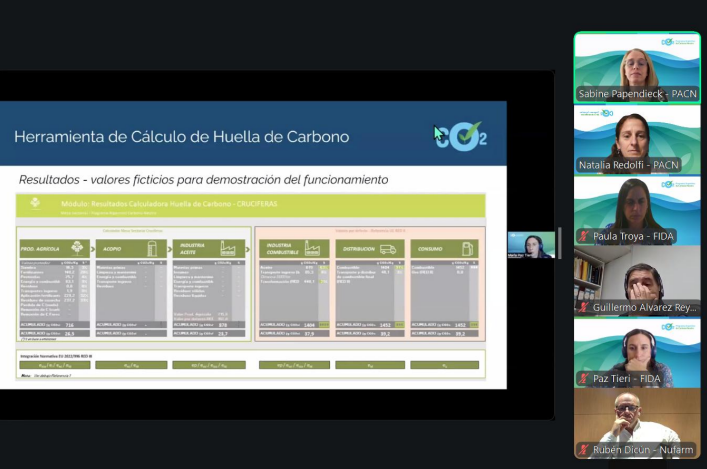Image resolution: width=707 pixels, height=469 pixels.
Task: Click the factory icon beside INDUSTRIA ACEITE
Action: pyautogui.click(x=229, y=248)
